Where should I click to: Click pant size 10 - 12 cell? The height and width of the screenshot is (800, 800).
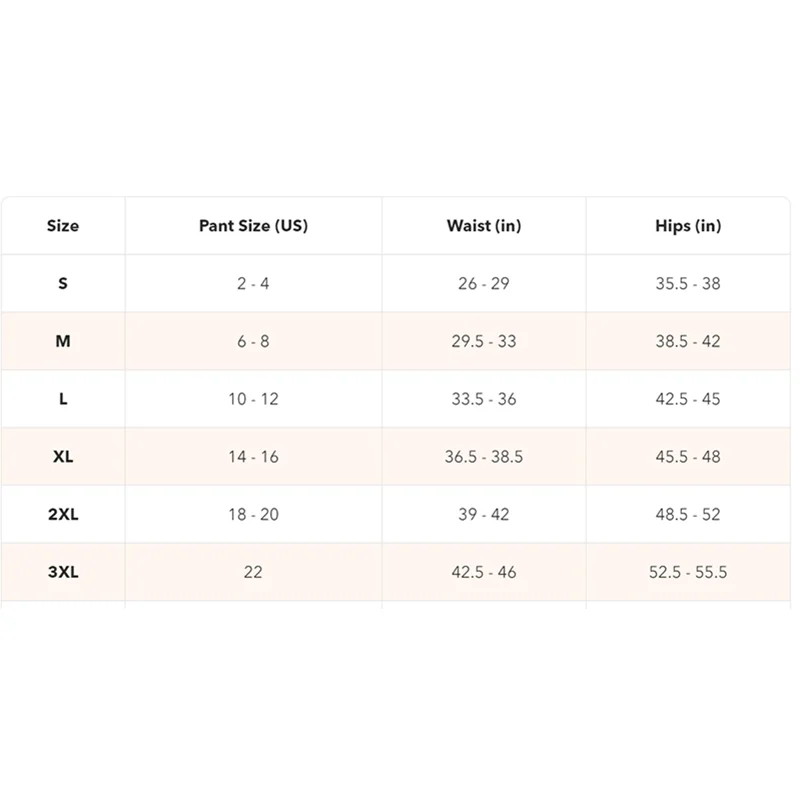pos(253,399)
